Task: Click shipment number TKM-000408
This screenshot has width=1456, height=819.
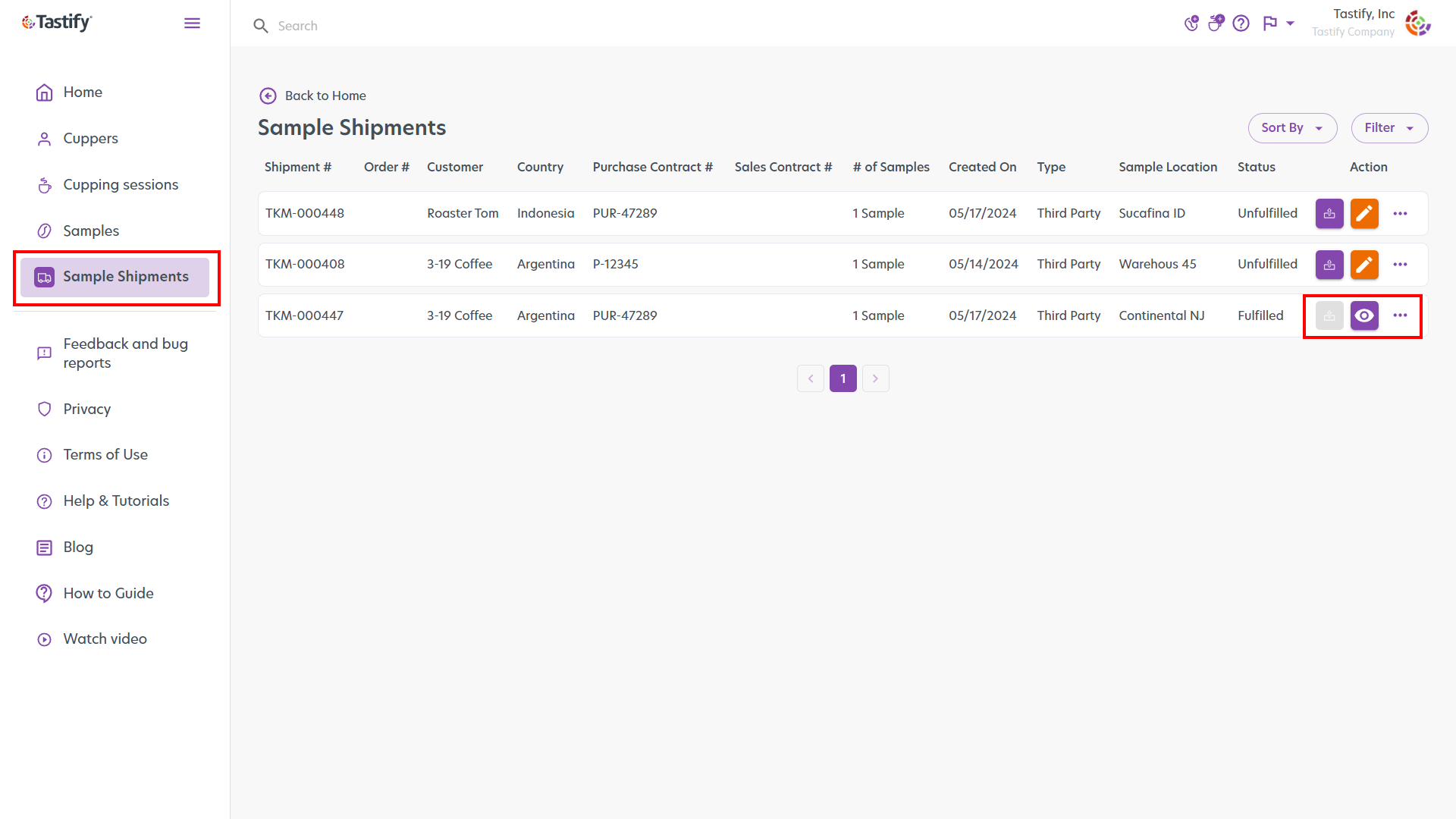Action: click(305, 265)
